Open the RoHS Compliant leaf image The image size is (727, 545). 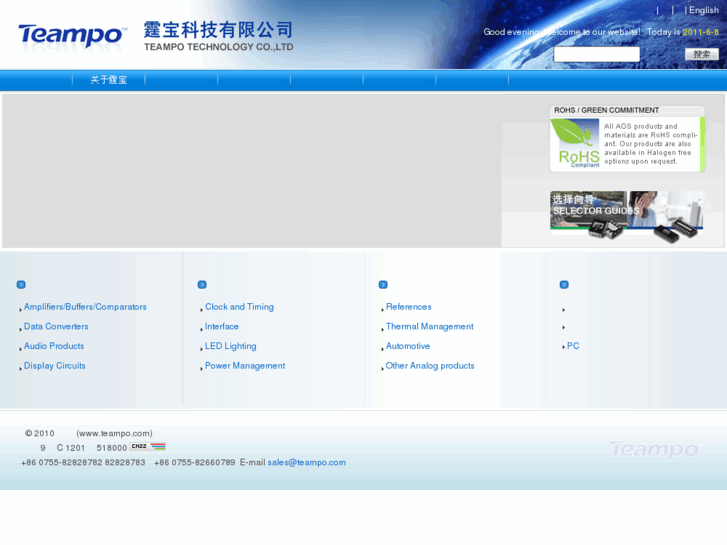(575, 144)
